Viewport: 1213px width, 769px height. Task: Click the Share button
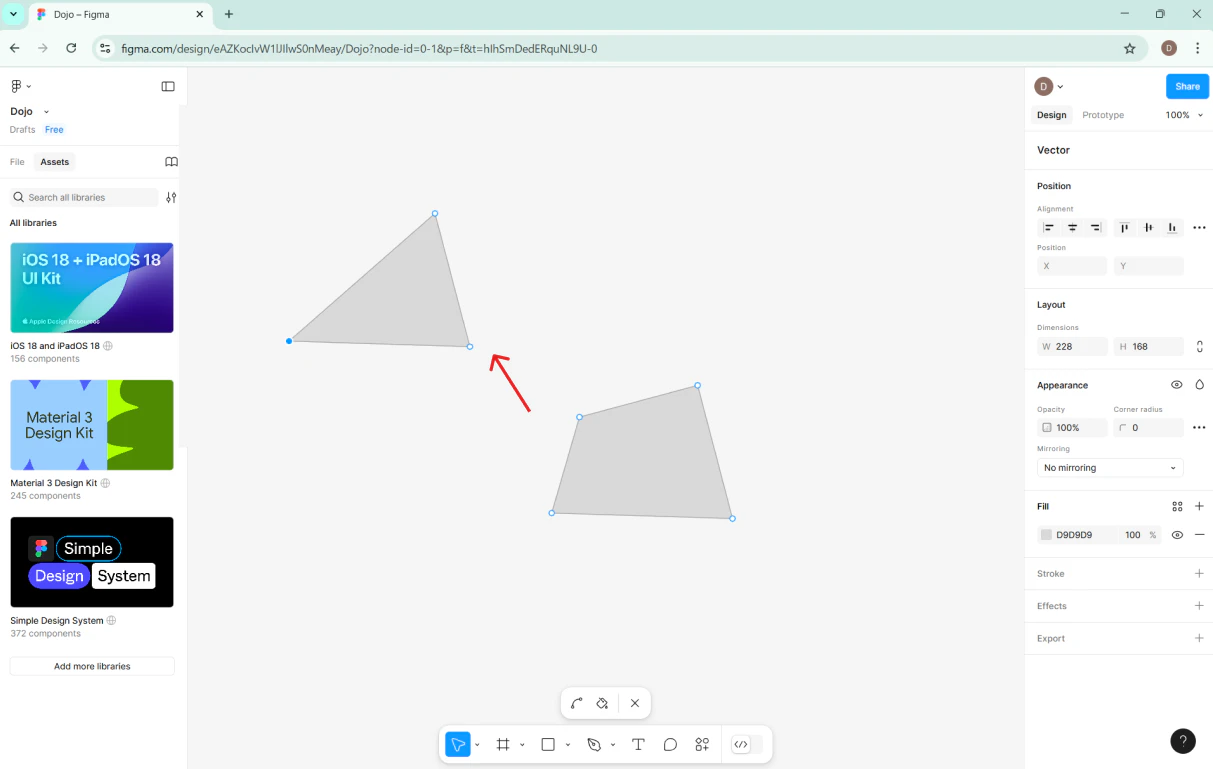pos(1187,86)
